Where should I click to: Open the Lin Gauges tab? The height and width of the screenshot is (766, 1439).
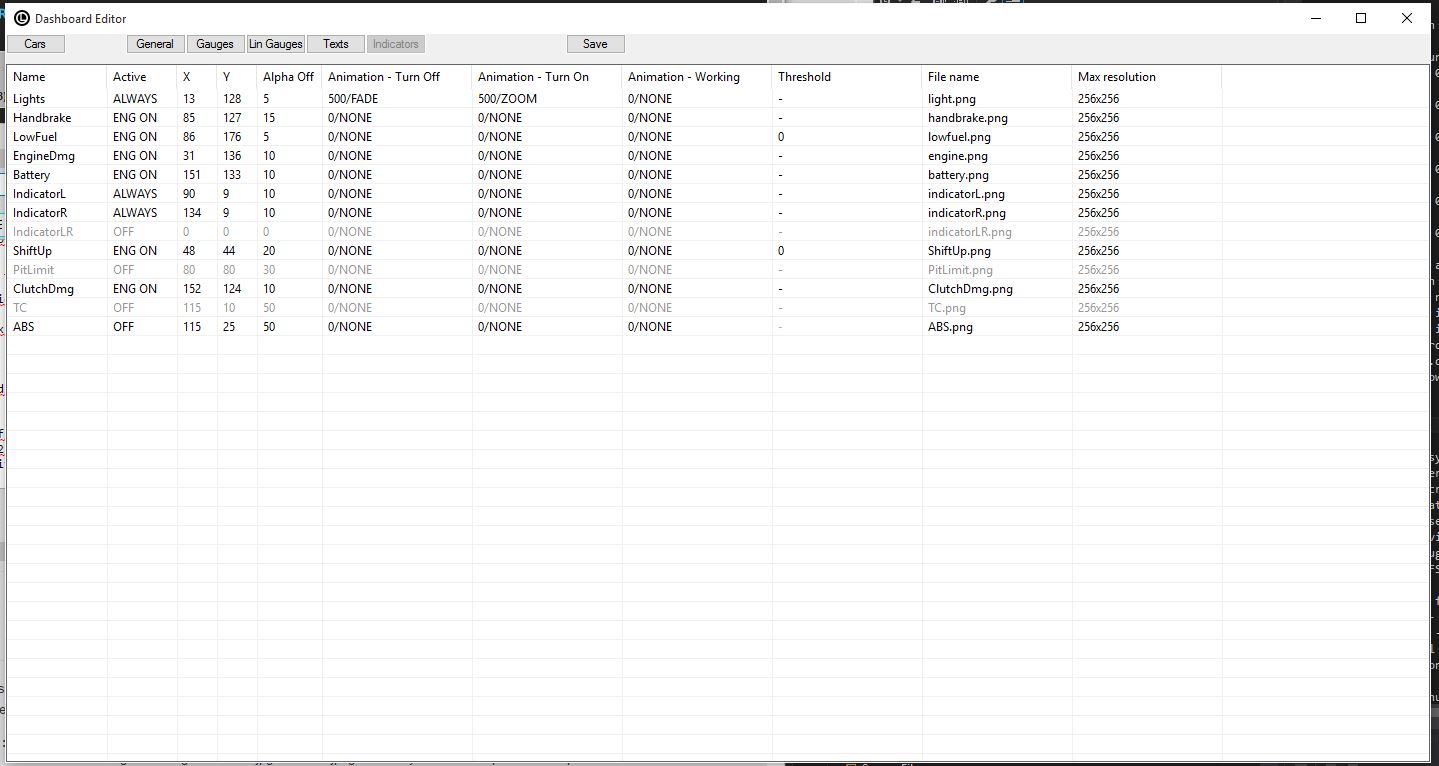coord(275,44)
